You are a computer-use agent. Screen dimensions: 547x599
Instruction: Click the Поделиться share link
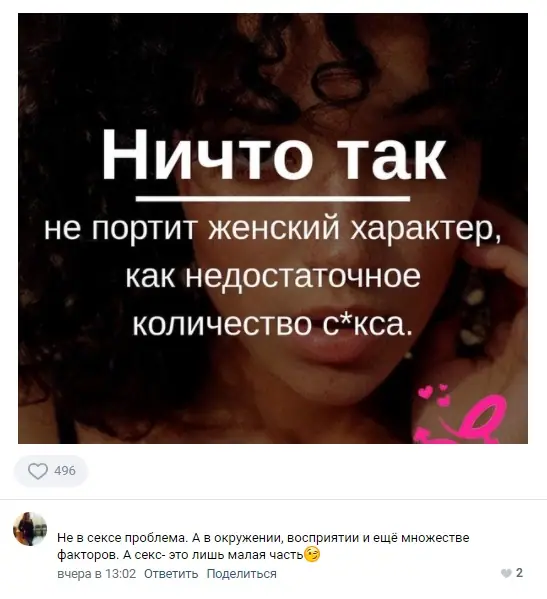coord(241,574)
